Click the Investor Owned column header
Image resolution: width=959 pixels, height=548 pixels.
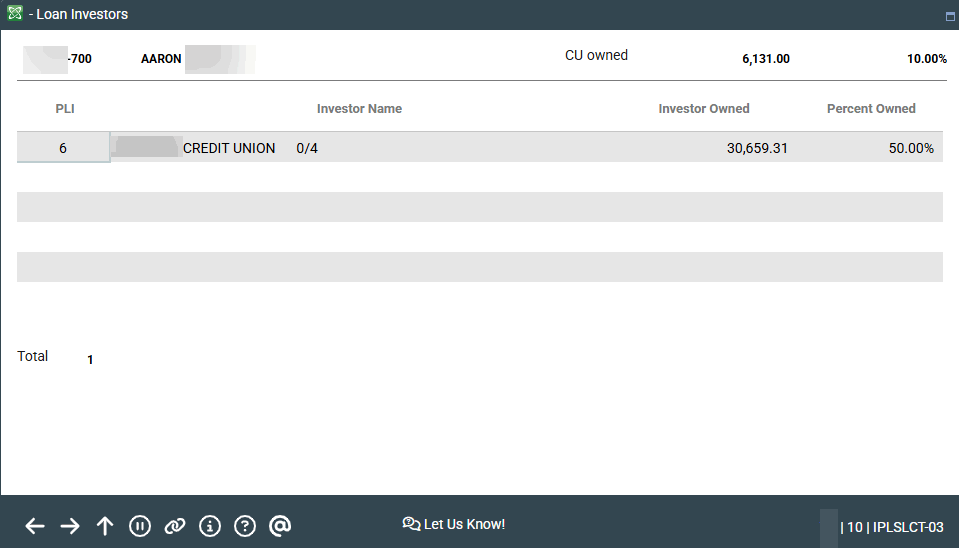point(703,109)
